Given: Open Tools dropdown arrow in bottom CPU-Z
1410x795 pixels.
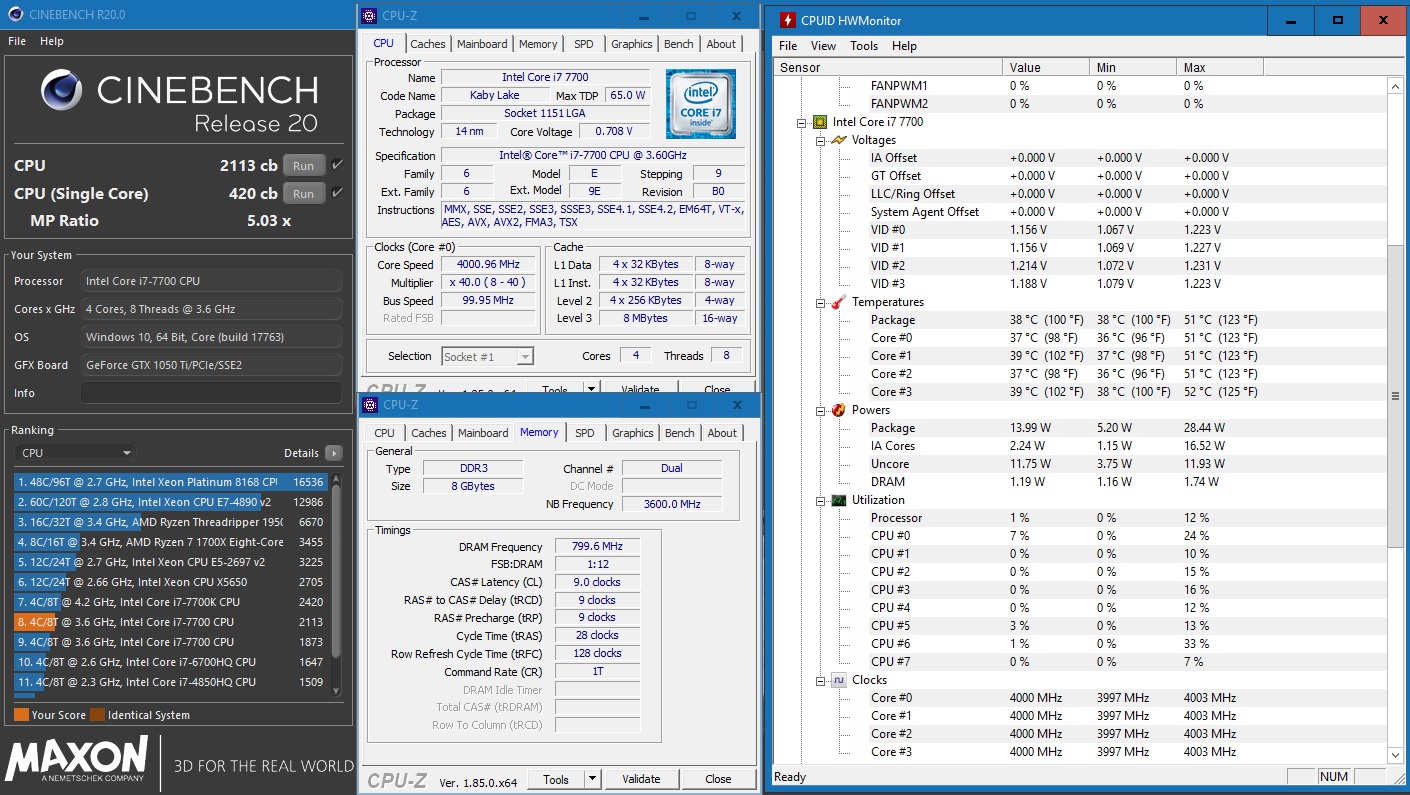Looking at the screenshot, I should coord(592,779).
